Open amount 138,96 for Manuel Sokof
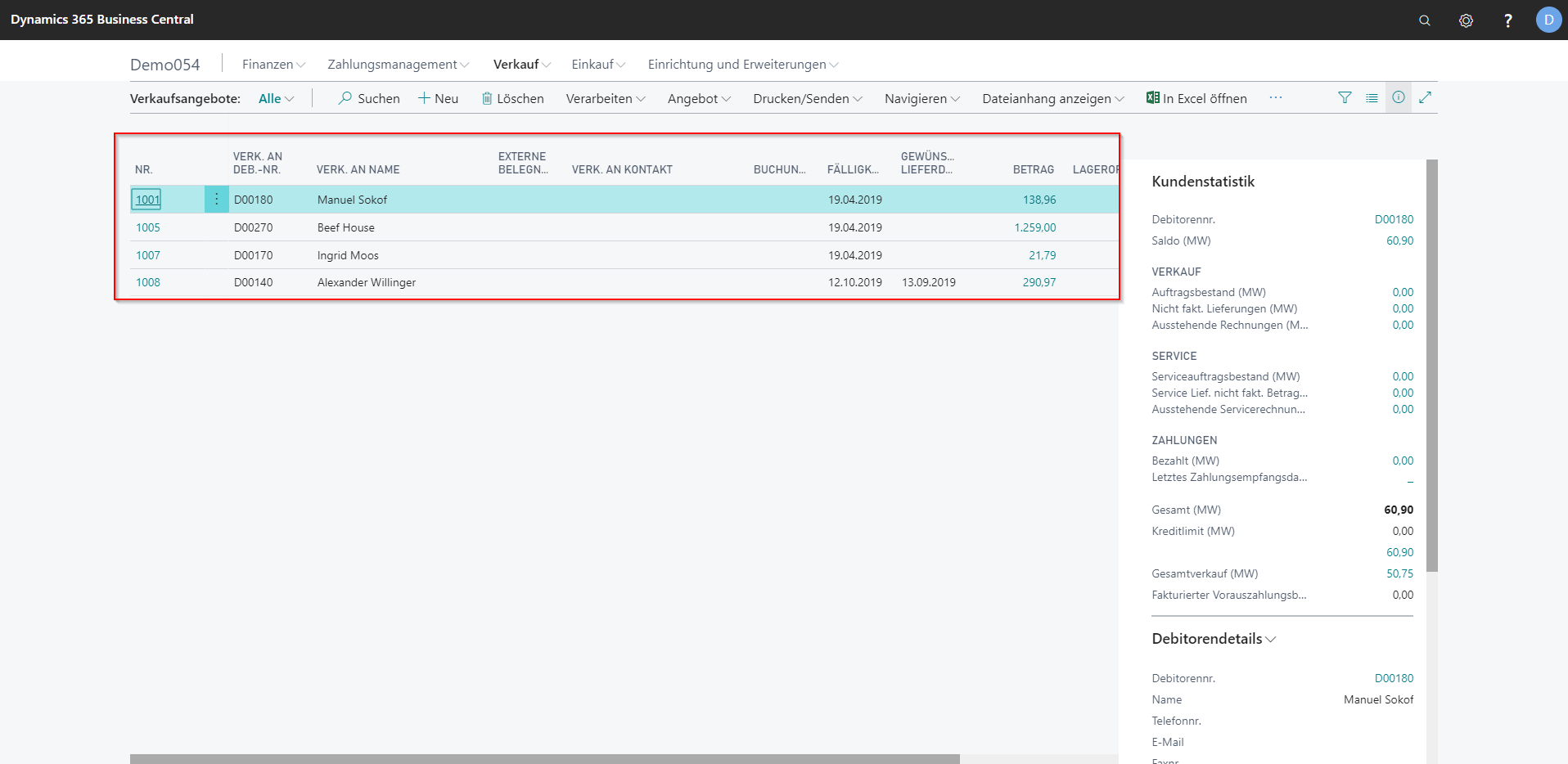The width and height of the screenshot is (1568, 764). (x=1039, y=200)
